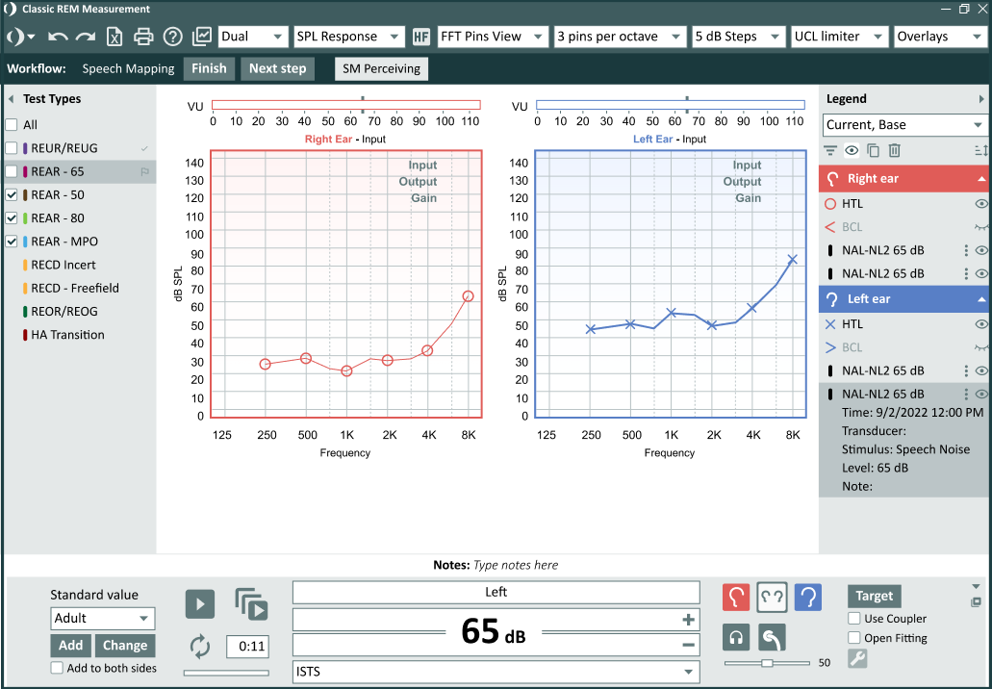Select the red right ear icon
Image resolution: width=992 pixels, height=689 pixels.
(736, 597)
